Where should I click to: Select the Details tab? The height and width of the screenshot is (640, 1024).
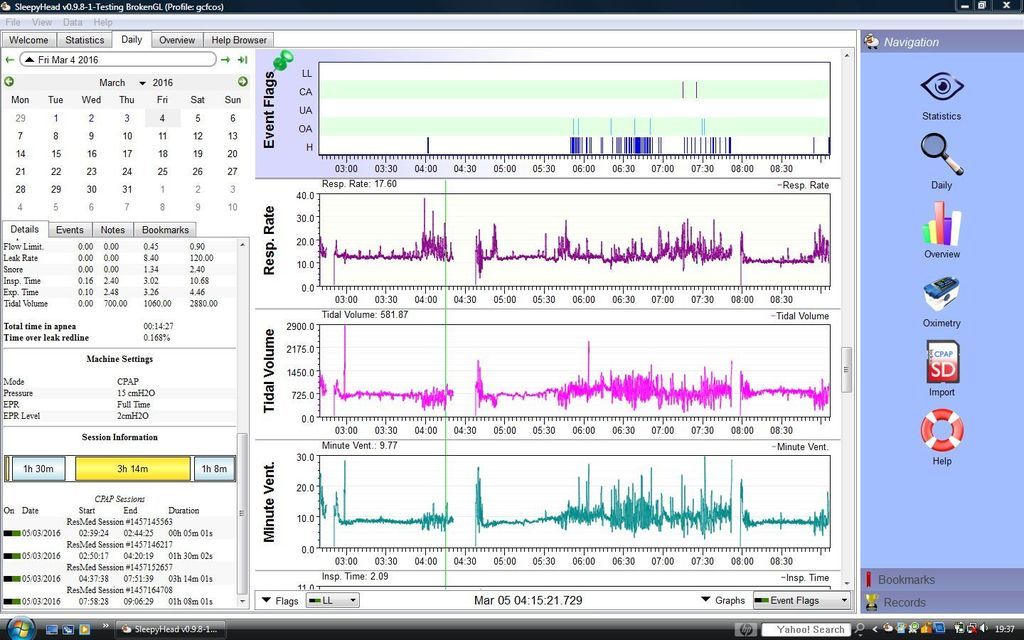(x=24, y=229)
